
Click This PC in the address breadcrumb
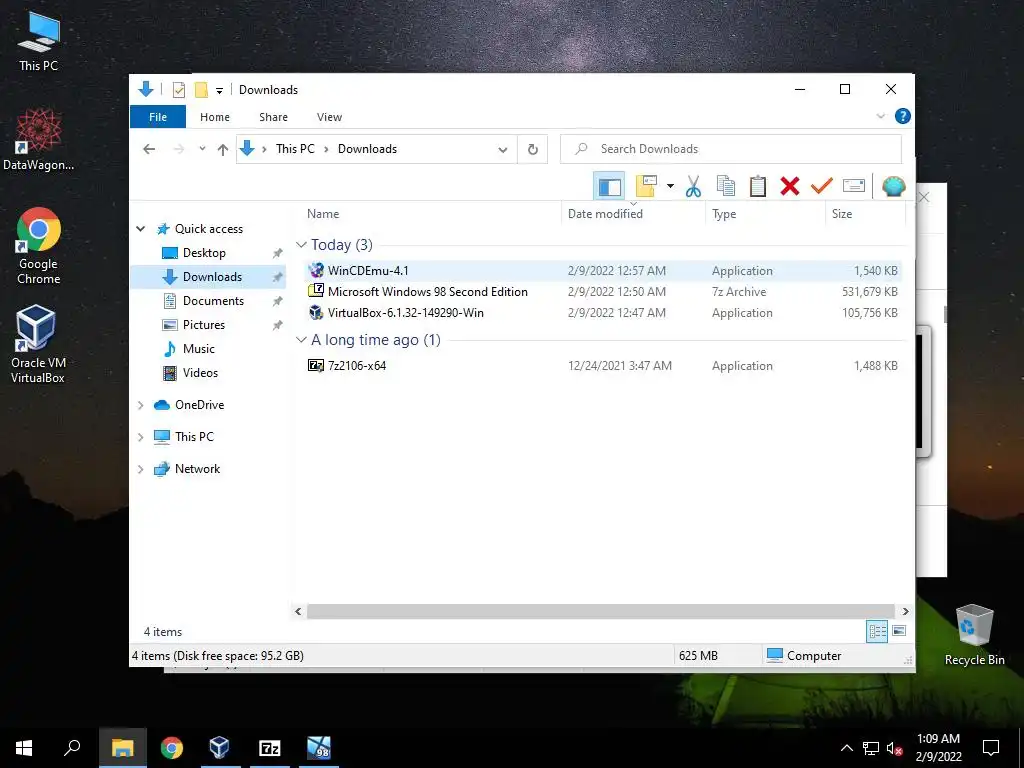tap(295, 149)
